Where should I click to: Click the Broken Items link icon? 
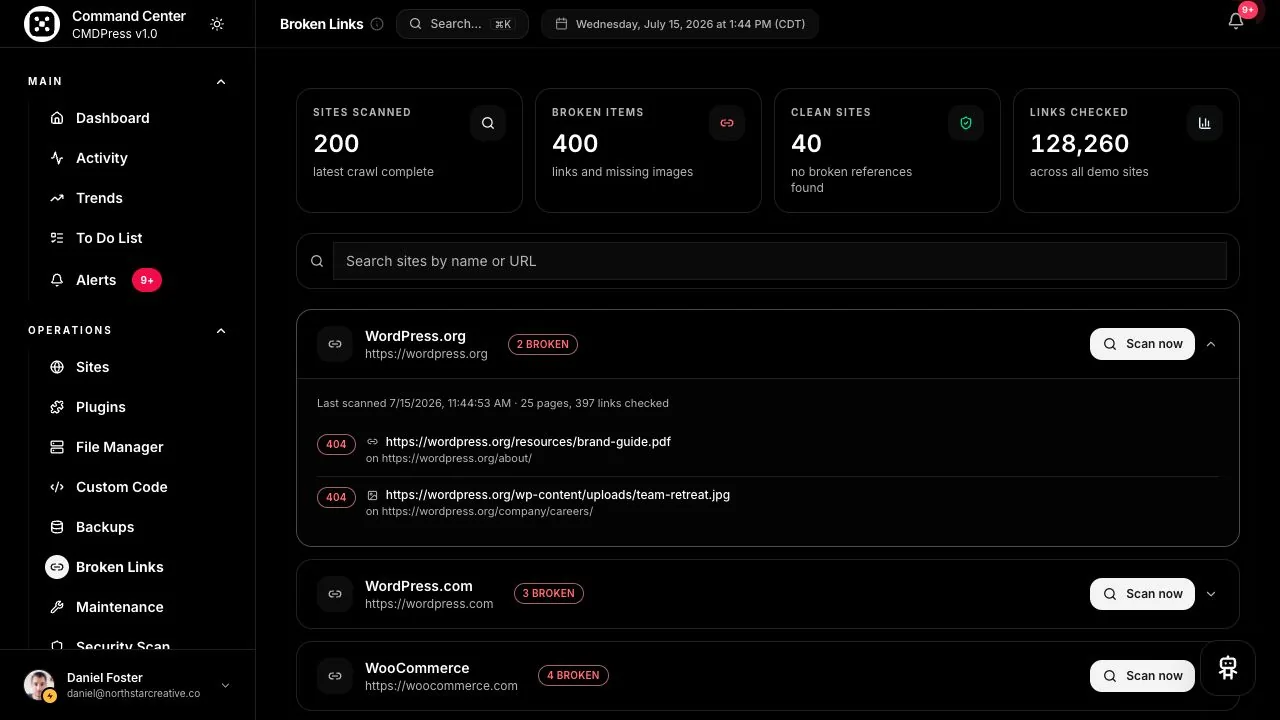727,123
